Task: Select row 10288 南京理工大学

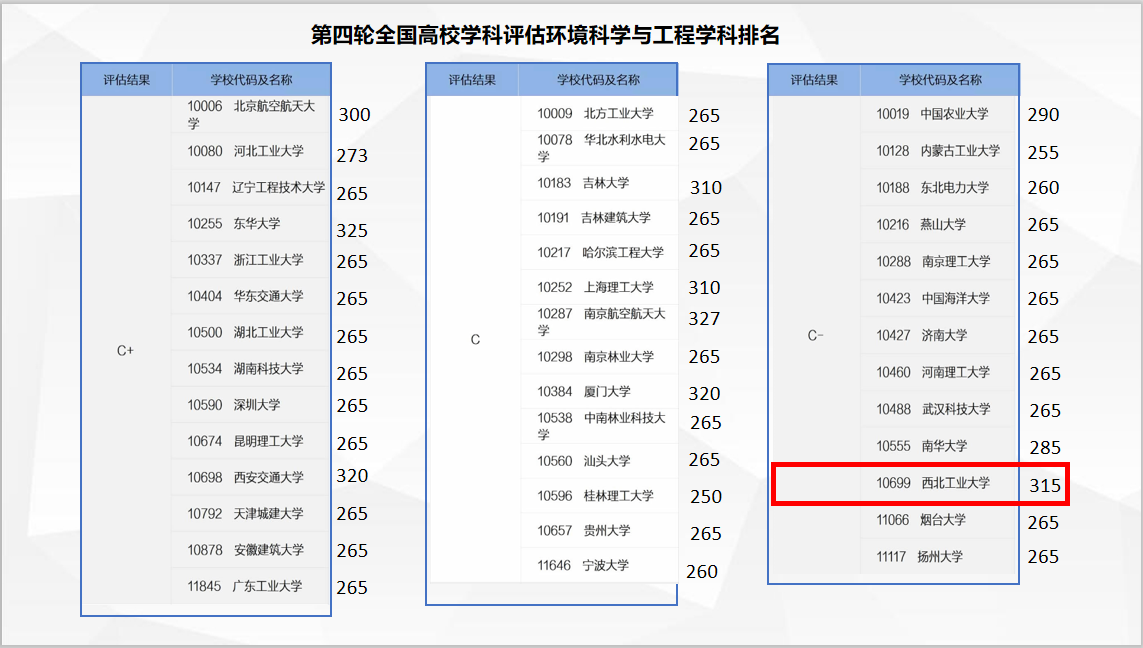Action: click(939, 262)
